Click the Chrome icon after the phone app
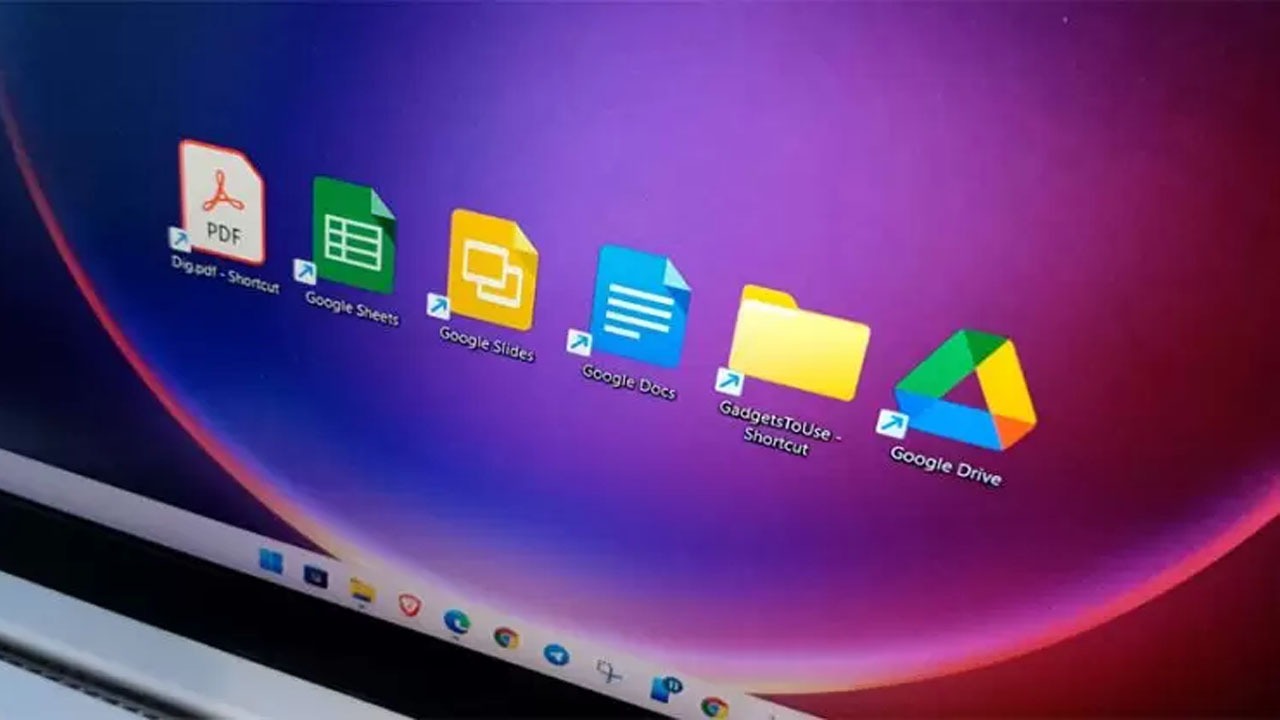Image resolution: width=1280 pixels, height=720 pixels. click(x=714, y=706)
